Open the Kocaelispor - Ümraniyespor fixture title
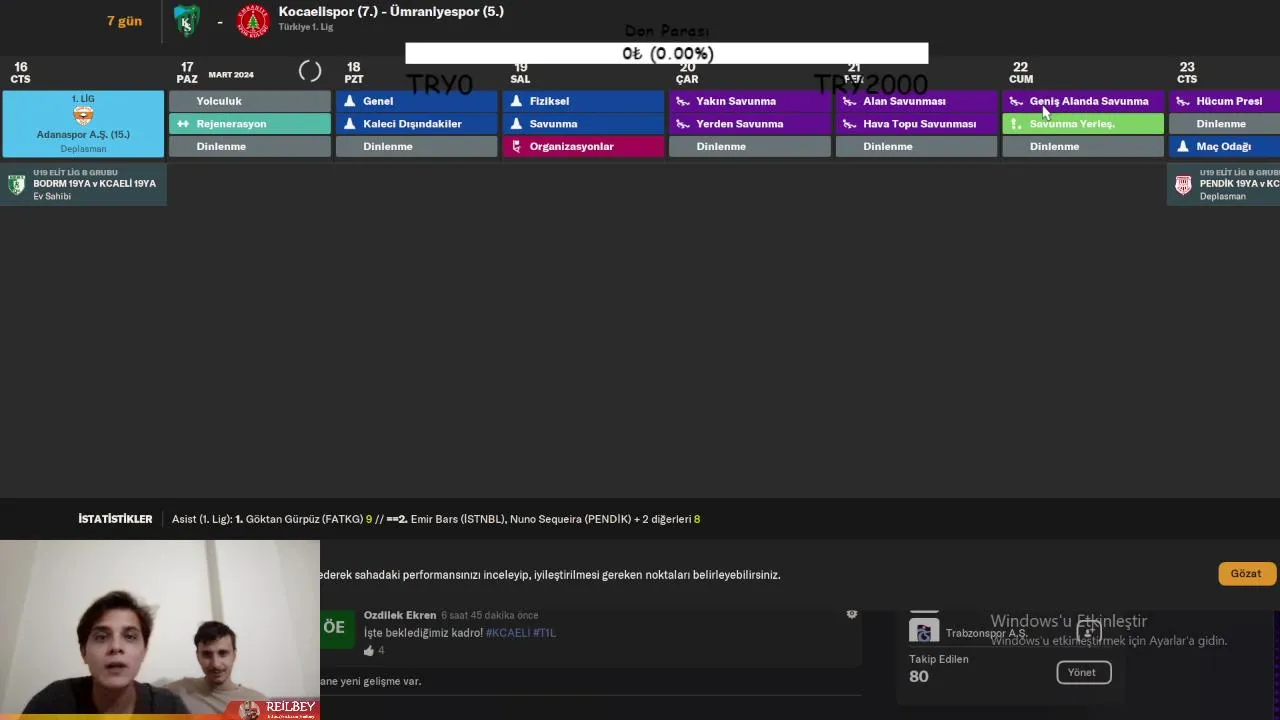Screen dimensions: 1280x720 point(391,12)
